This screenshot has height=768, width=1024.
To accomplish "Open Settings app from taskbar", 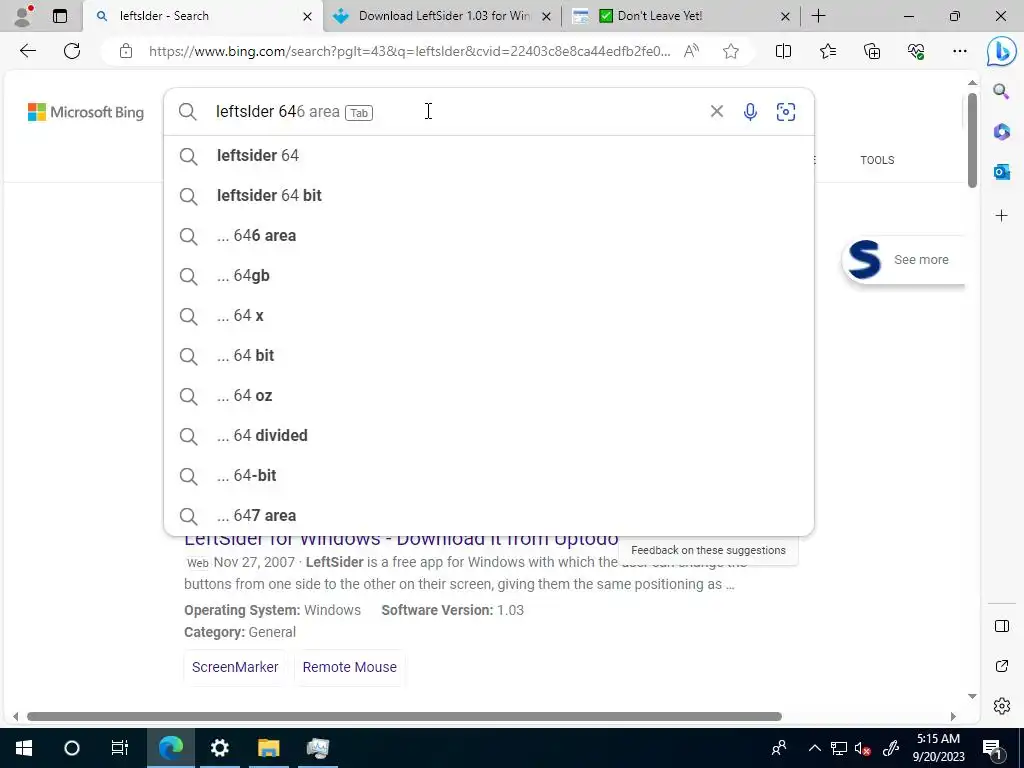I will (219, 748).
